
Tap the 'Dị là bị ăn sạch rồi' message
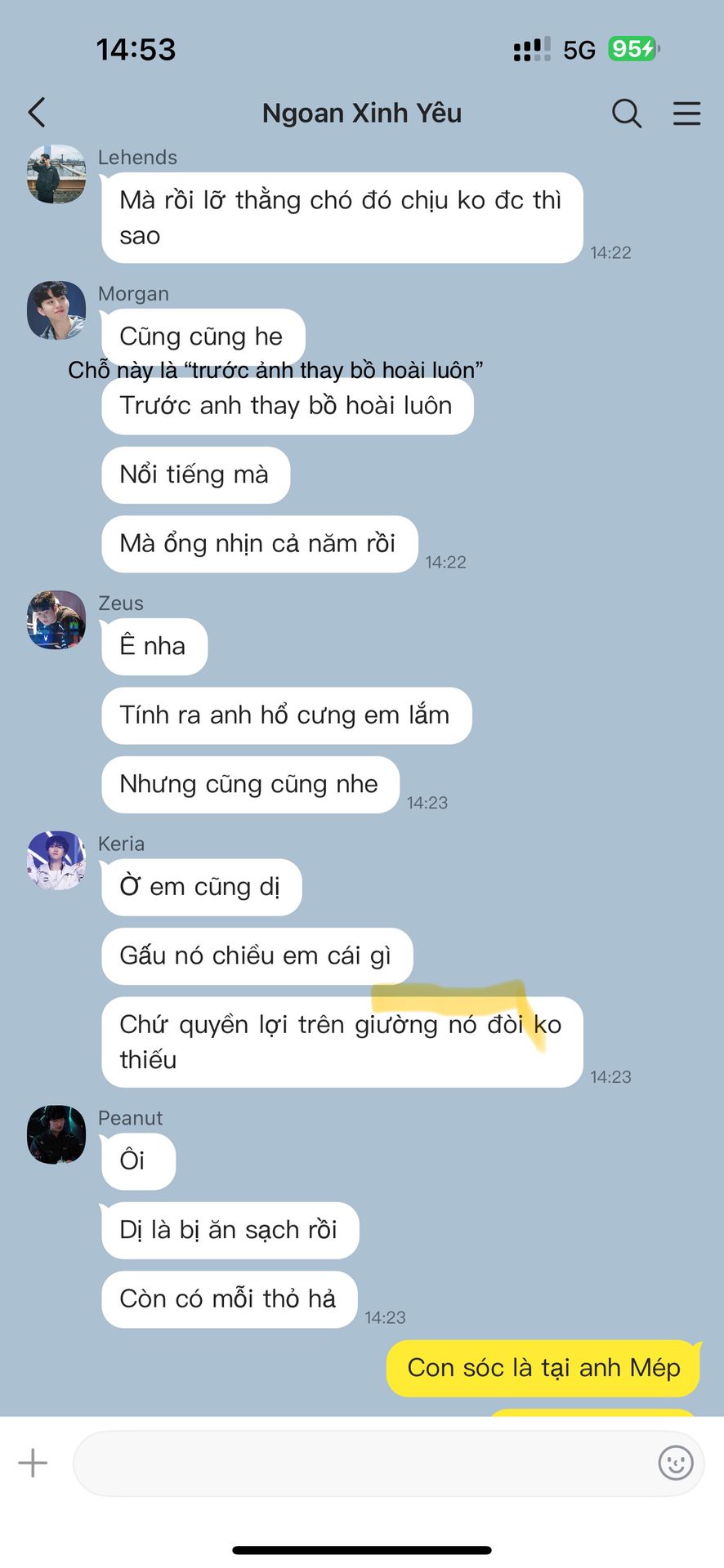pyautogui.click(x=230, y=1230)
